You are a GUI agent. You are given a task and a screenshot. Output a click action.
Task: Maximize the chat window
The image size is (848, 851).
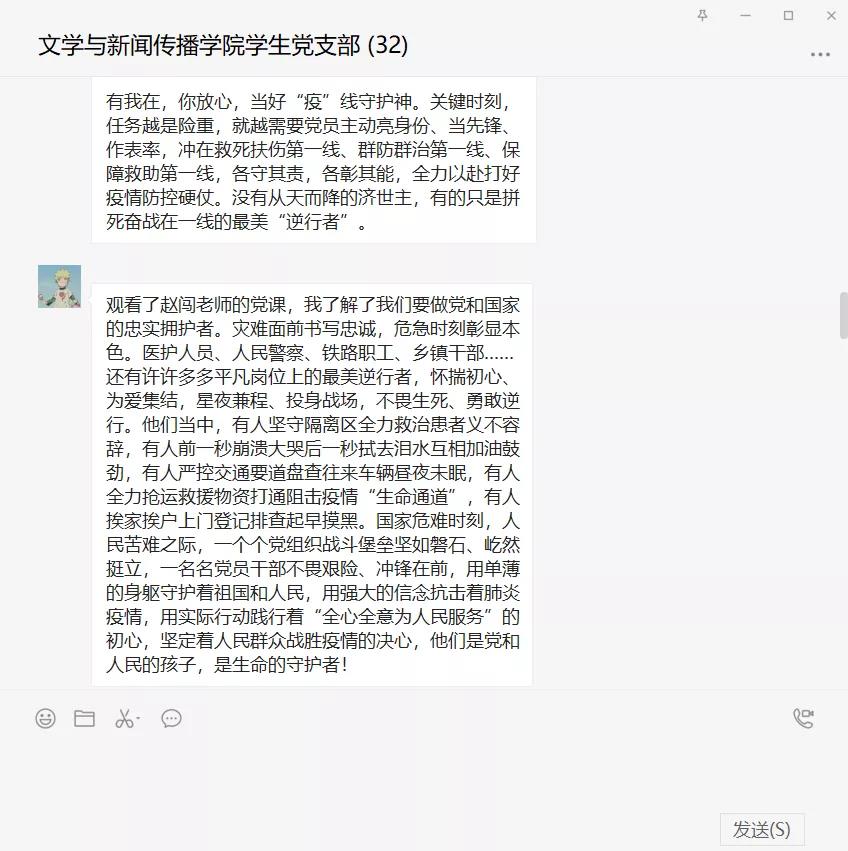[x=788, y=15]
